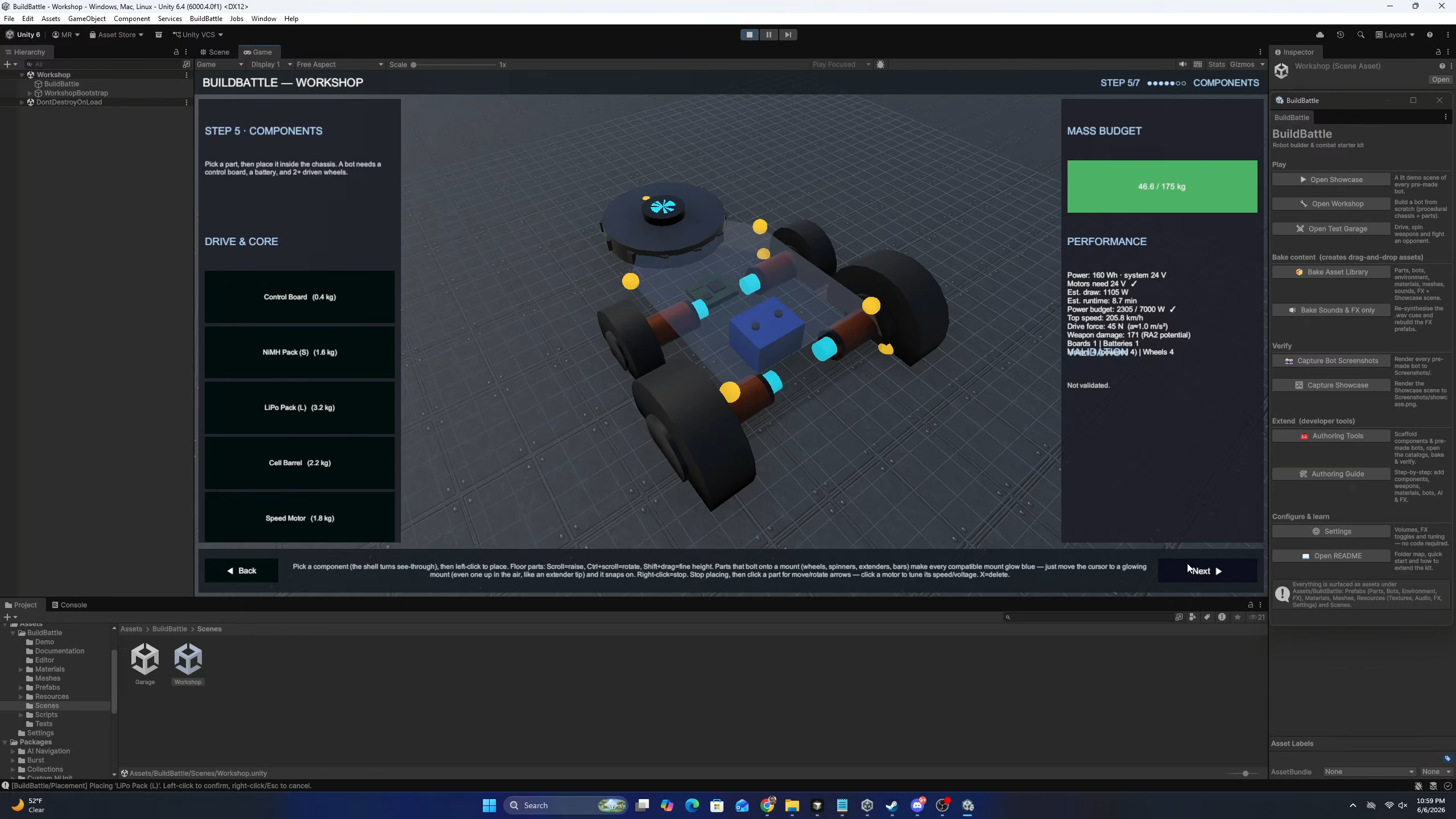Image resolution: width=1456 pixels, height=819 pixels.
Task: Open the MR account dropdown
Action: [66, 35]
